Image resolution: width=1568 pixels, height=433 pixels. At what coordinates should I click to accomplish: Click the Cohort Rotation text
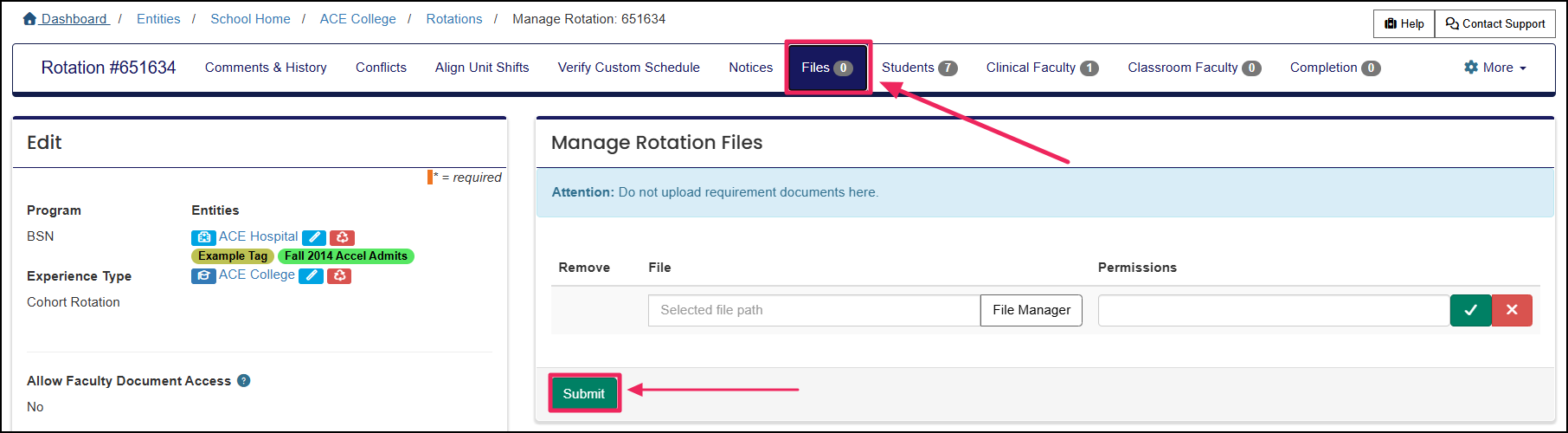tap(74, 302)
